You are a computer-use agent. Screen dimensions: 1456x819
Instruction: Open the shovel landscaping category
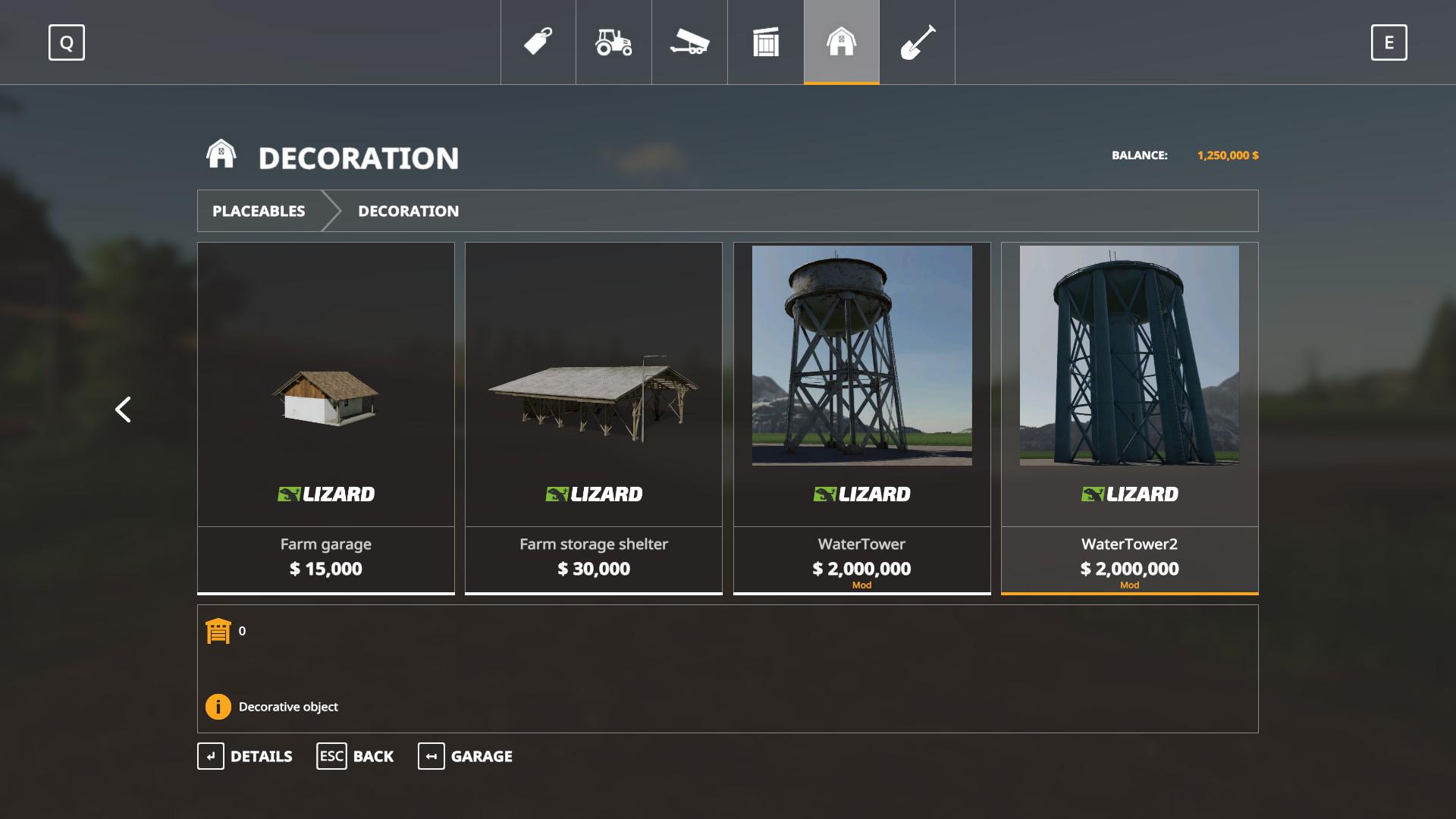pyautogui.click(x=917, y=42)
